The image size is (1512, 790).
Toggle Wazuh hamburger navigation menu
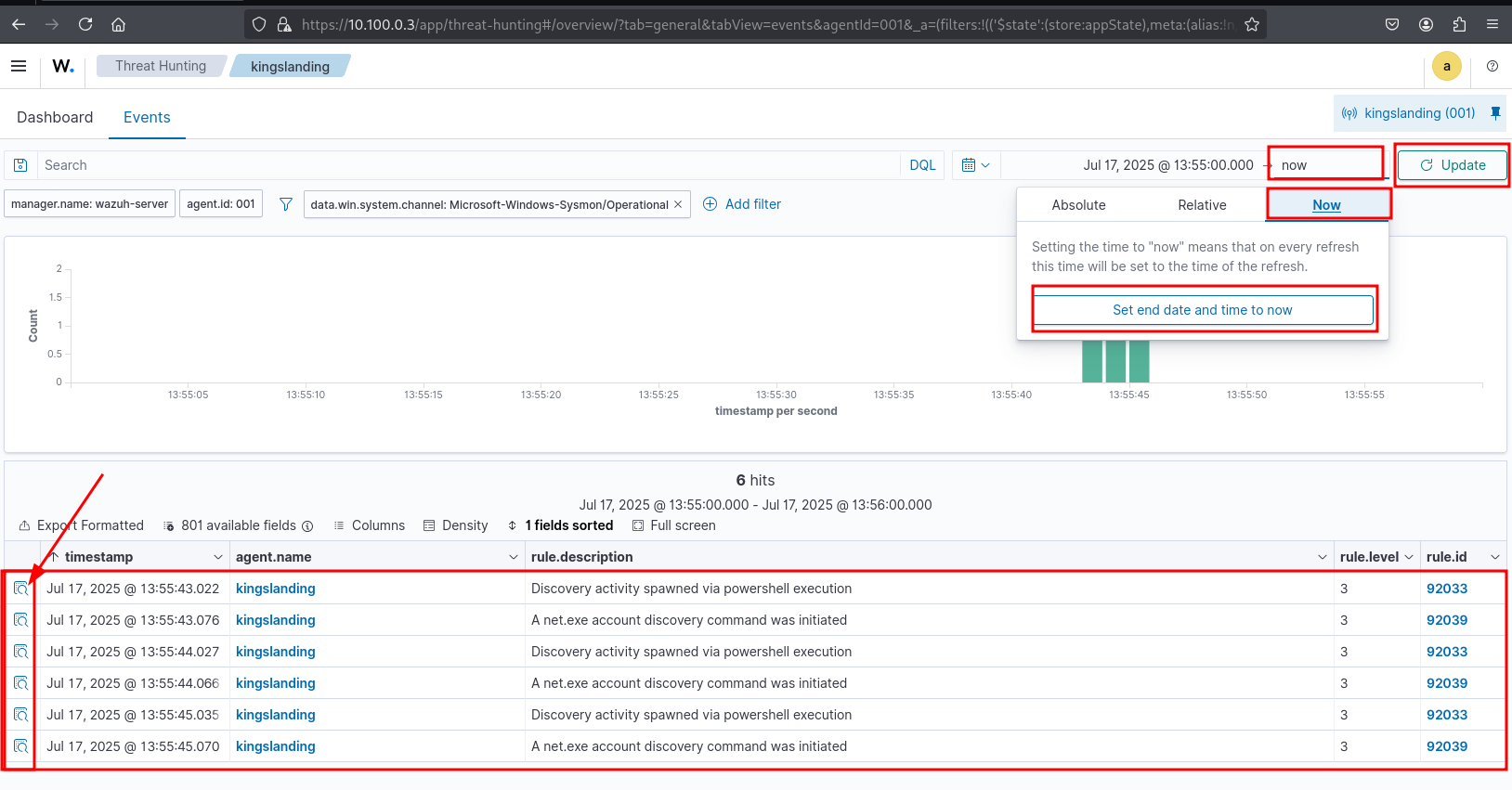pyautogui.click(x=19, y=66)
